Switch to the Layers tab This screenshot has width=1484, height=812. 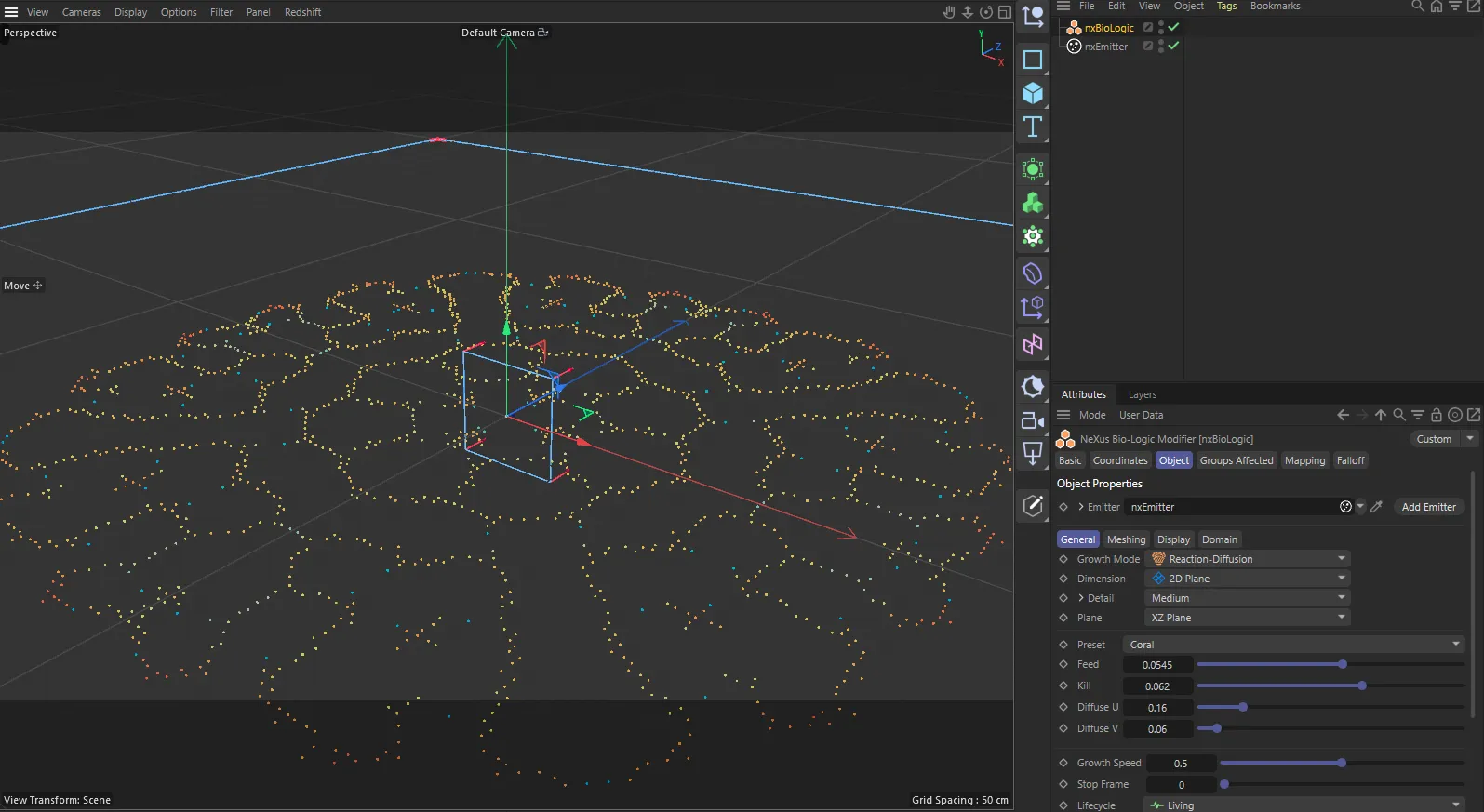coord(1143,394)
